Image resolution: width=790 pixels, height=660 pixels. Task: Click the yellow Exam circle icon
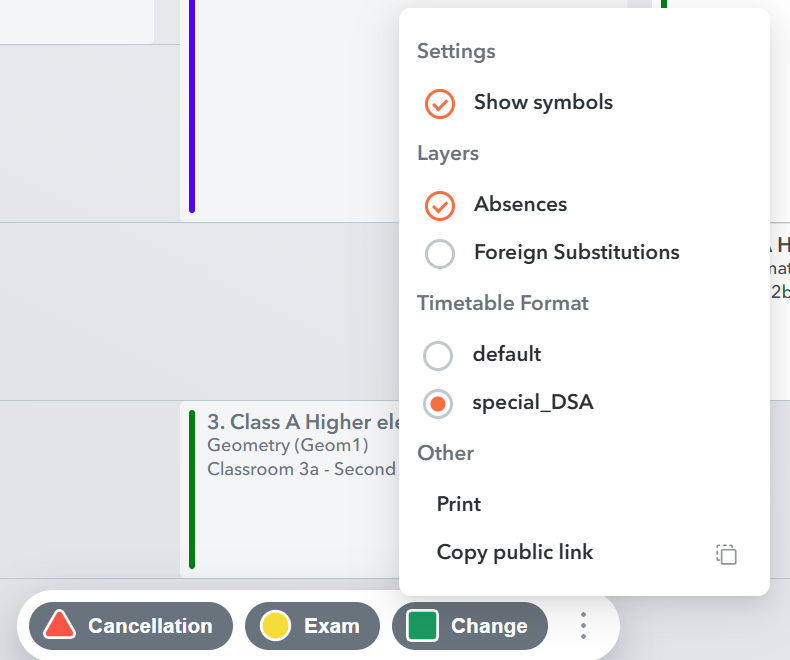coord(275,626)
